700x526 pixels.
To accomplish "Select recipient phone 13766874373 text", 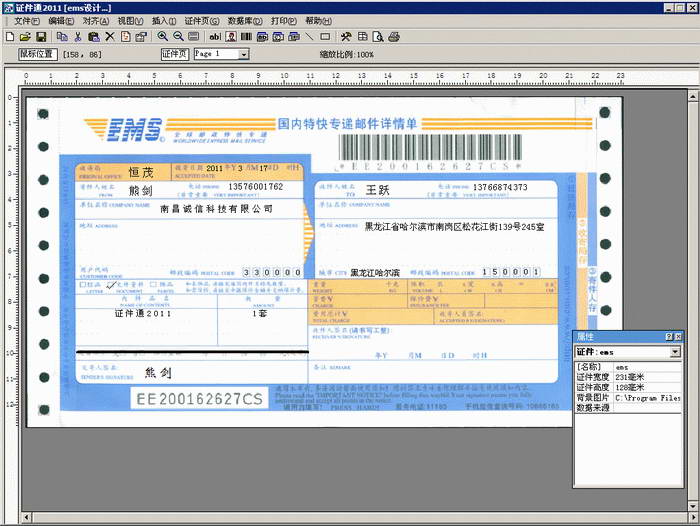I will click(500, 187).
